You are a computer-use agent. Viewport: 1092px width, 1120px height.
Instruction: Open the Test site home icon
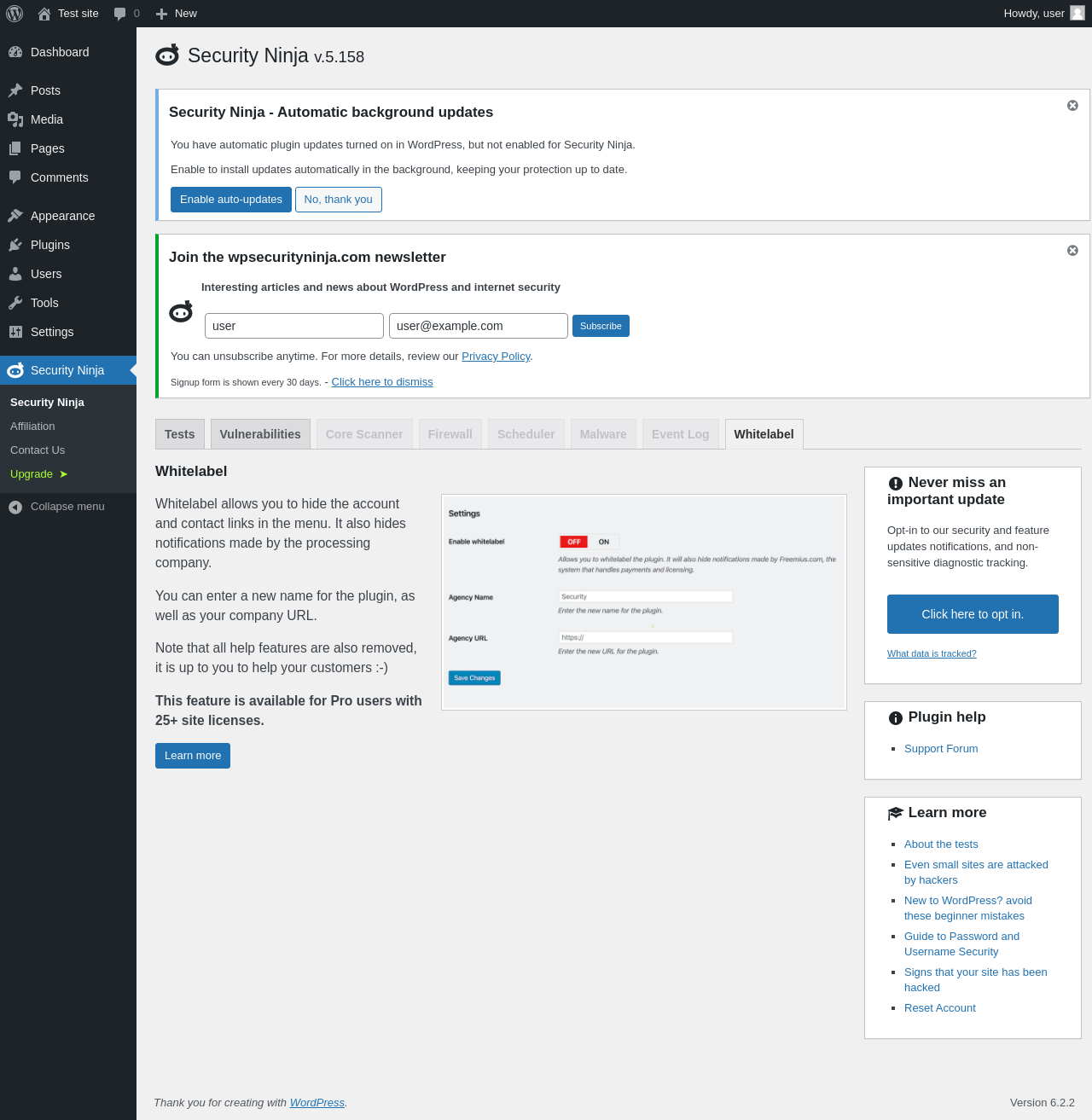coord(44,14)
